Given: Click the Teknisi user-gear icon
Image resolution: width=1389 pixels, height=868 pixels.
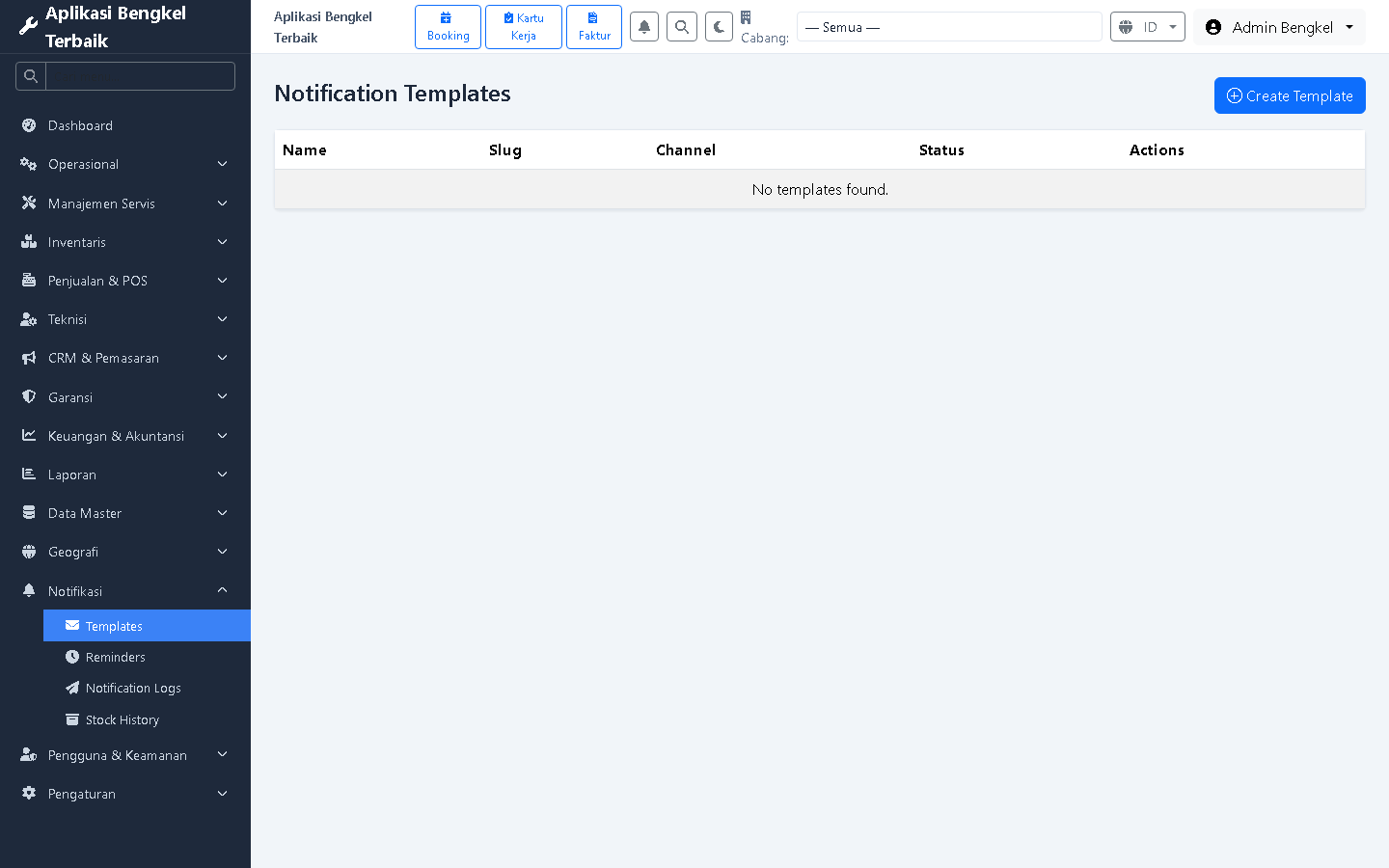Looking at the screenshot, I should click(29, 319).
